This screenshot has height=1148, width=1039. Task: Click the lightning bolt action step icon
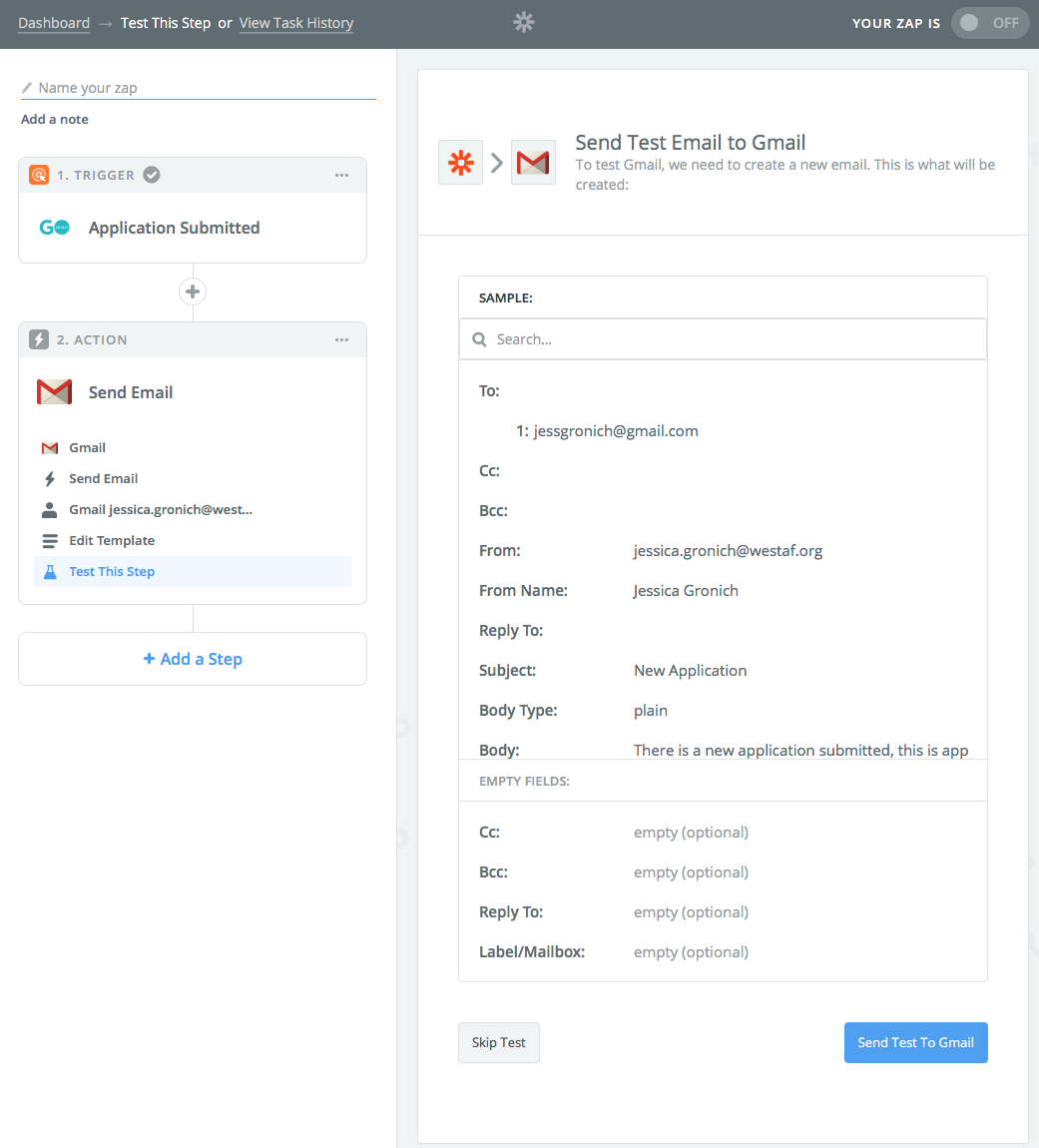[x=39, y=339]
